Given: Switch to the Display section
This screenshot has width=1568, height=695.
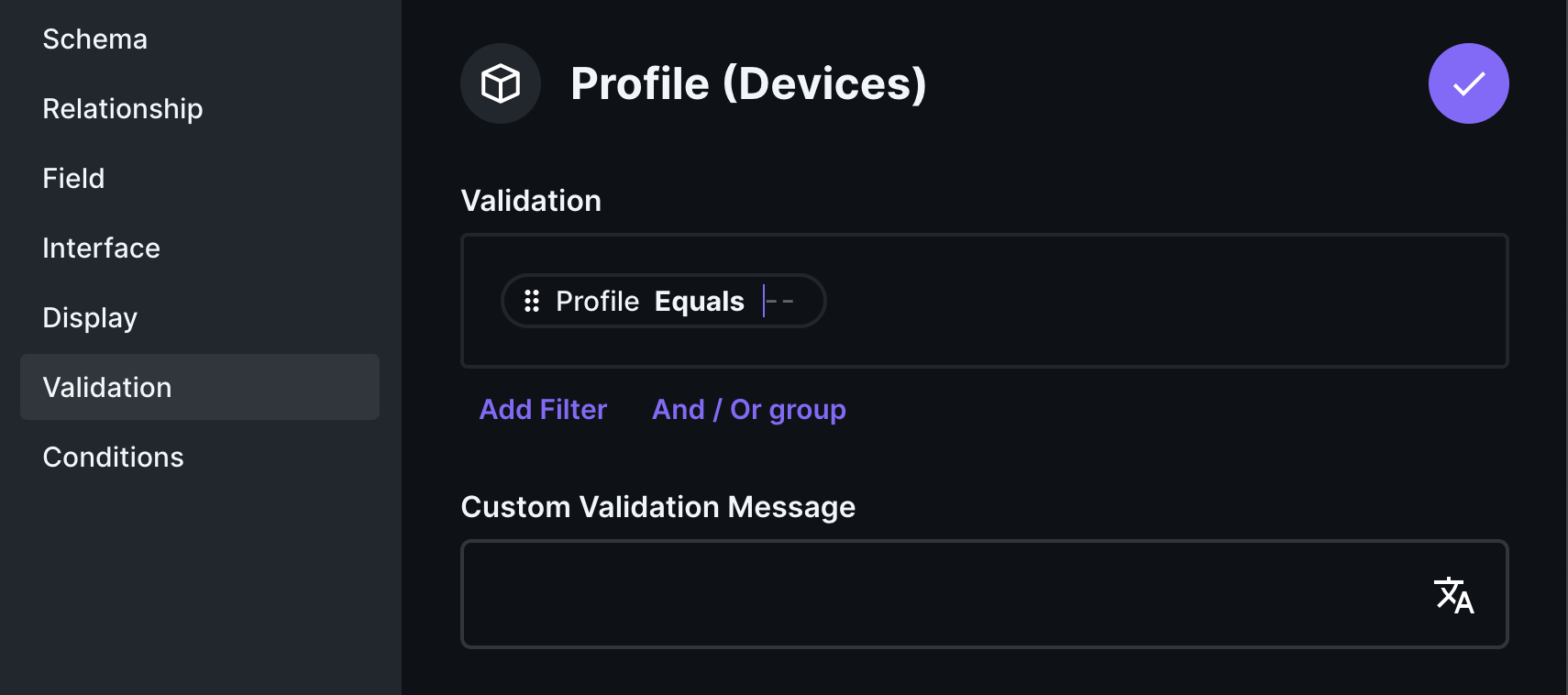Looking at the screenshot, I should click(x=89, y=317).
